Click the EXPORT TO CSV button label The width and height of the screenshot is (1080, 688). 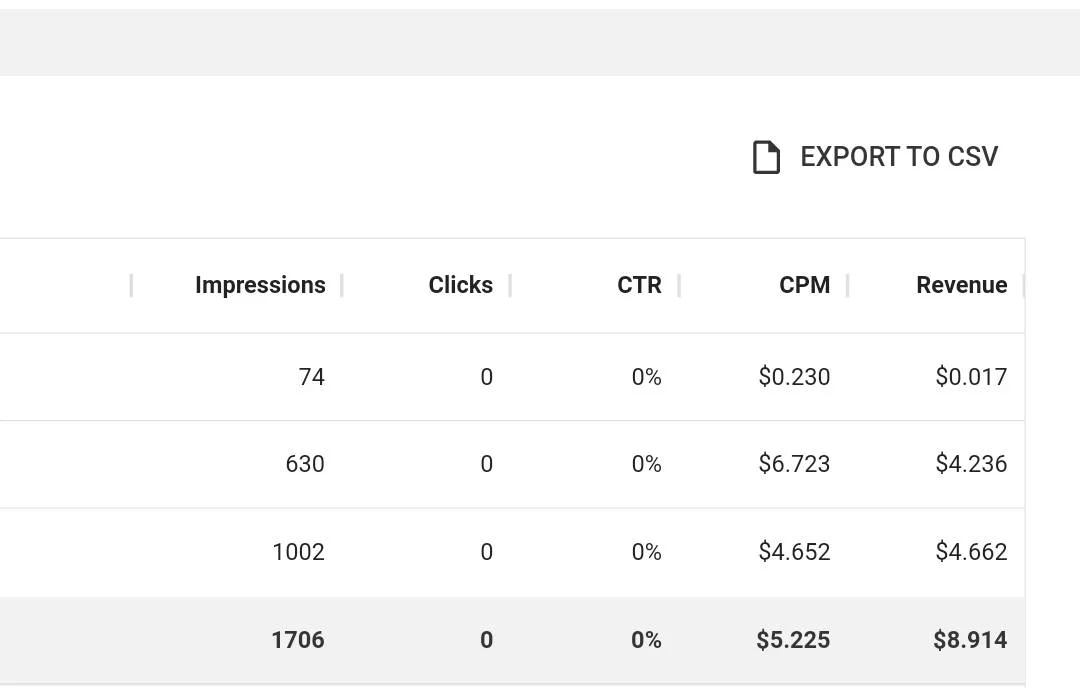[899, 157]
